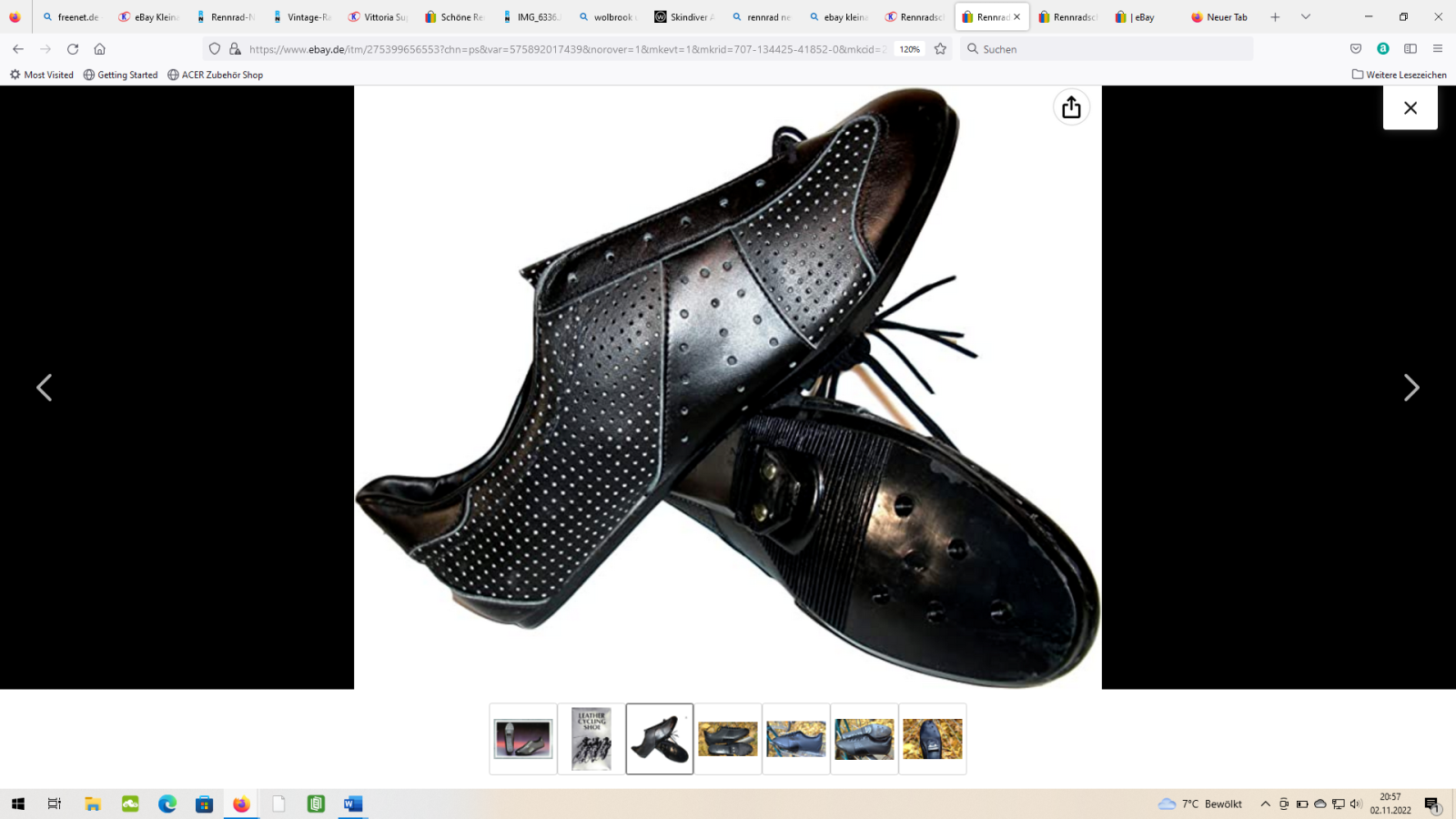Switch to Vittoria Su tab
The image size is (1456, 819).
pyautogui.click(x=378, y=17)
